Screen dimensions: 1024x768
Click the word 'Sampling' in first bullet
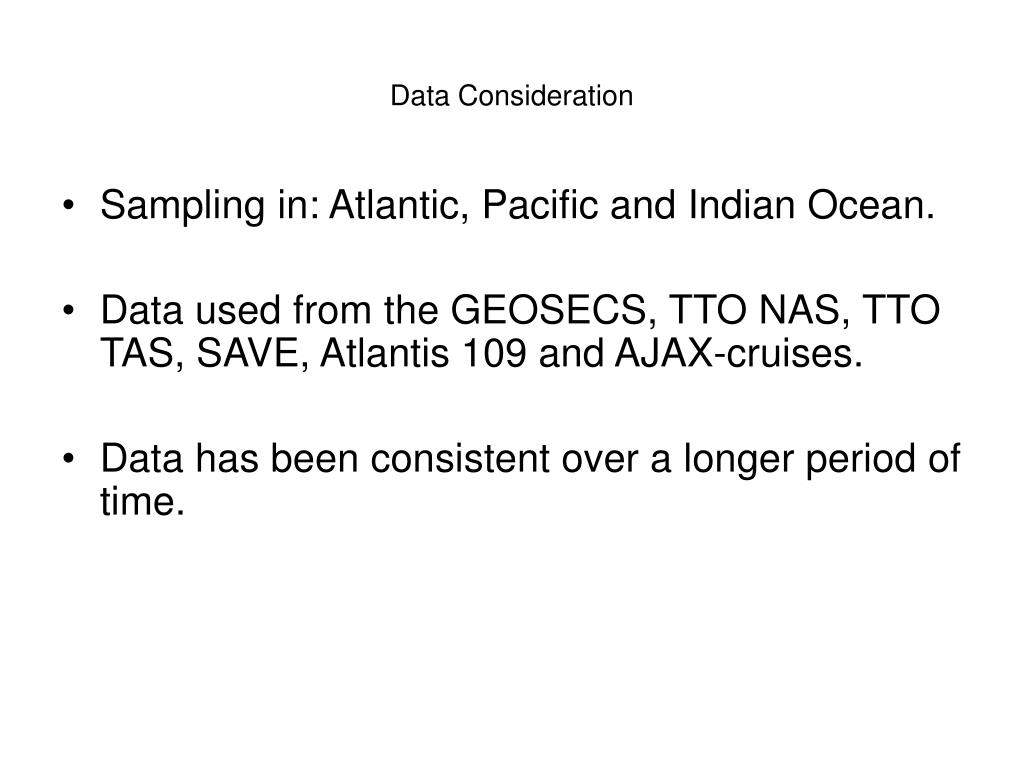coord(182,206)
